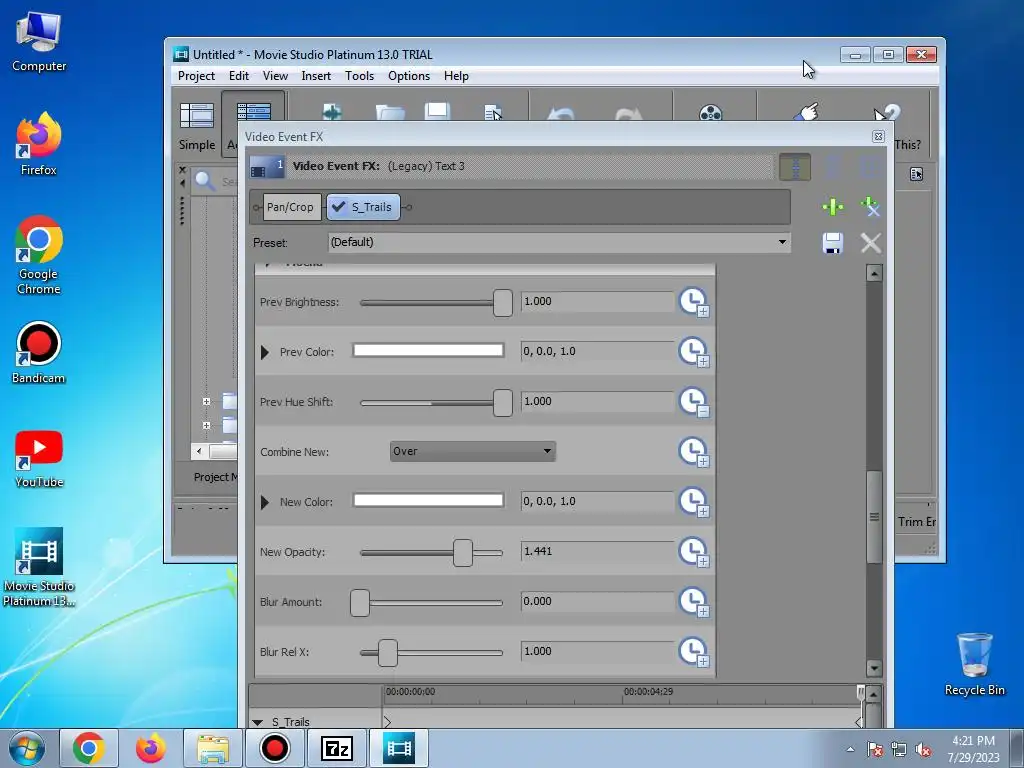Viewport: 1024px width, 768px height.
Task: Animate Prev Color with its clock icon
Action: 694,352
